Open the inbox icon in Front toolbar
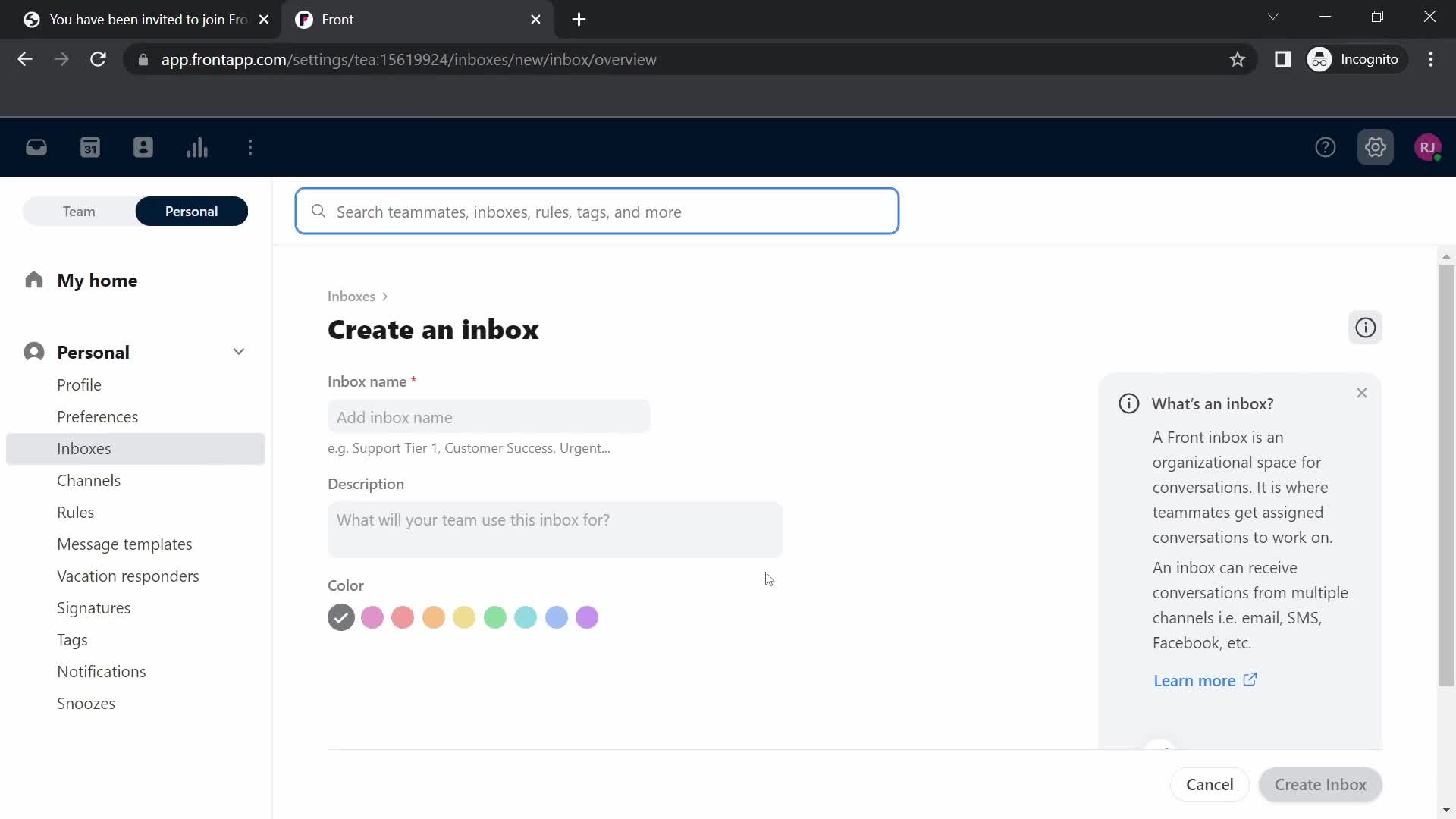This screenshot has height=819, width=1456. [x=36, y=147]
